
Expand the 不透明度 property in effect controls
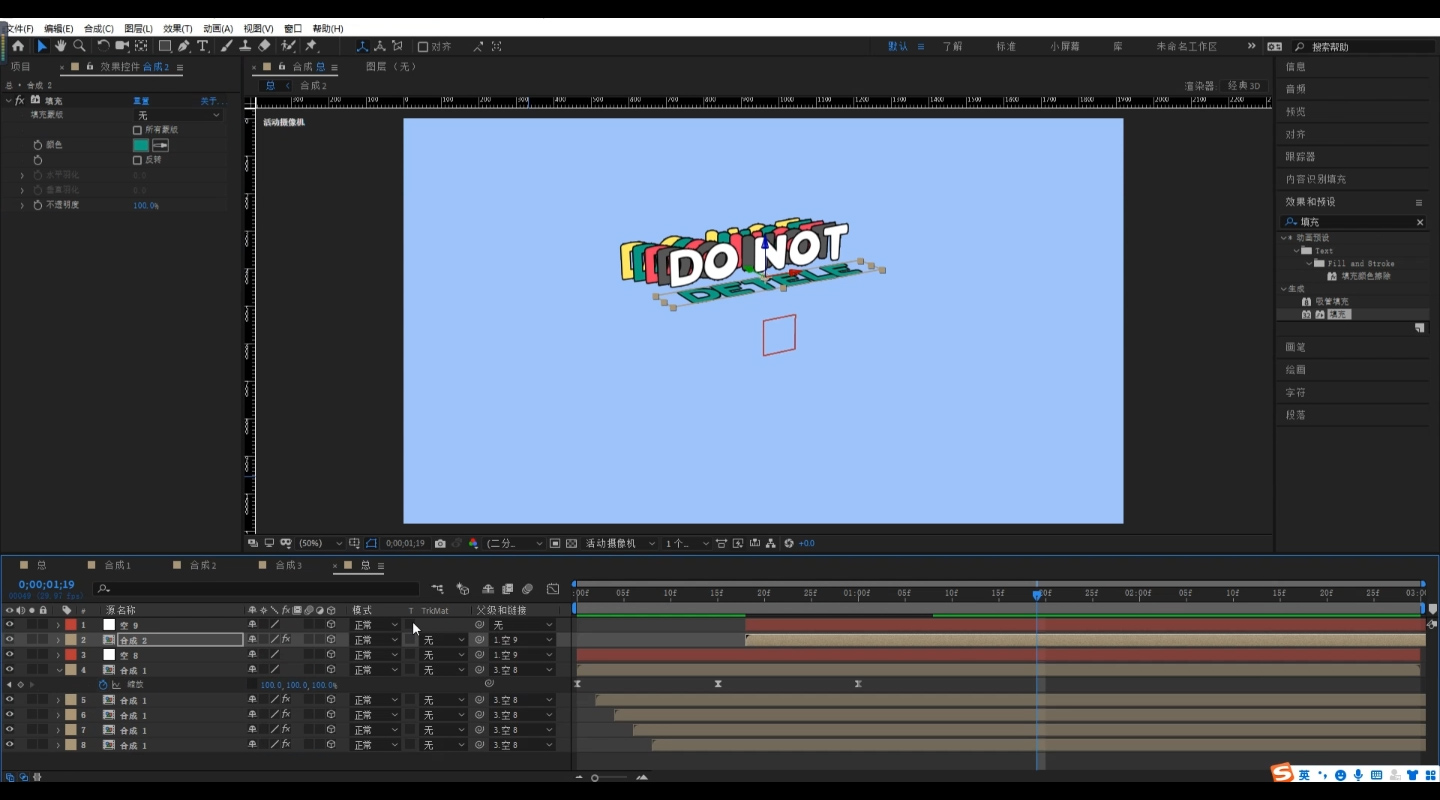22,205
